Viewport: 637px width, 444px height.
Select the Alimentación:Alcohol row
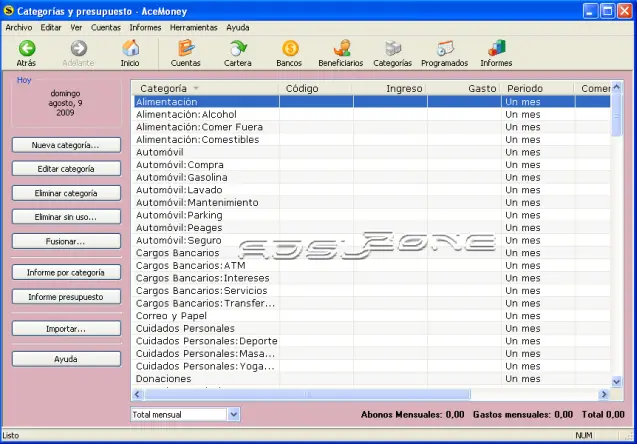(x=372, y=115)
